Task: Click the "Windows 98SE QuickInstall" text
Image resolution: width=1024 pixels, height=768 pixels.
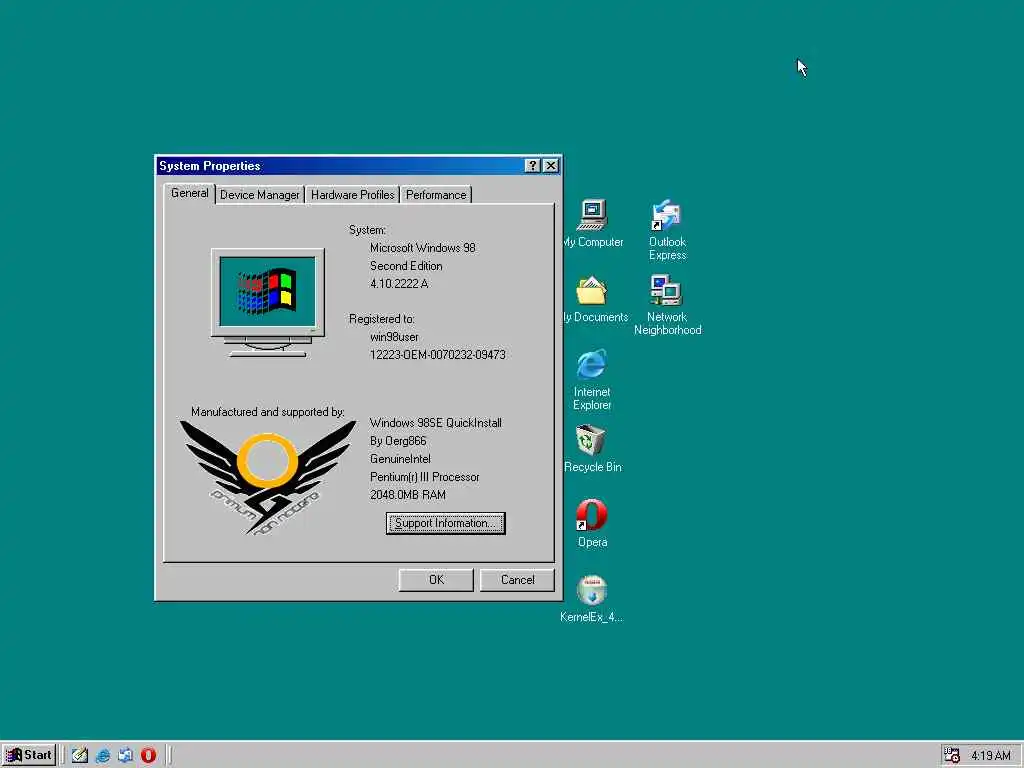Action: pyautogui.click(x=436, y=423)
